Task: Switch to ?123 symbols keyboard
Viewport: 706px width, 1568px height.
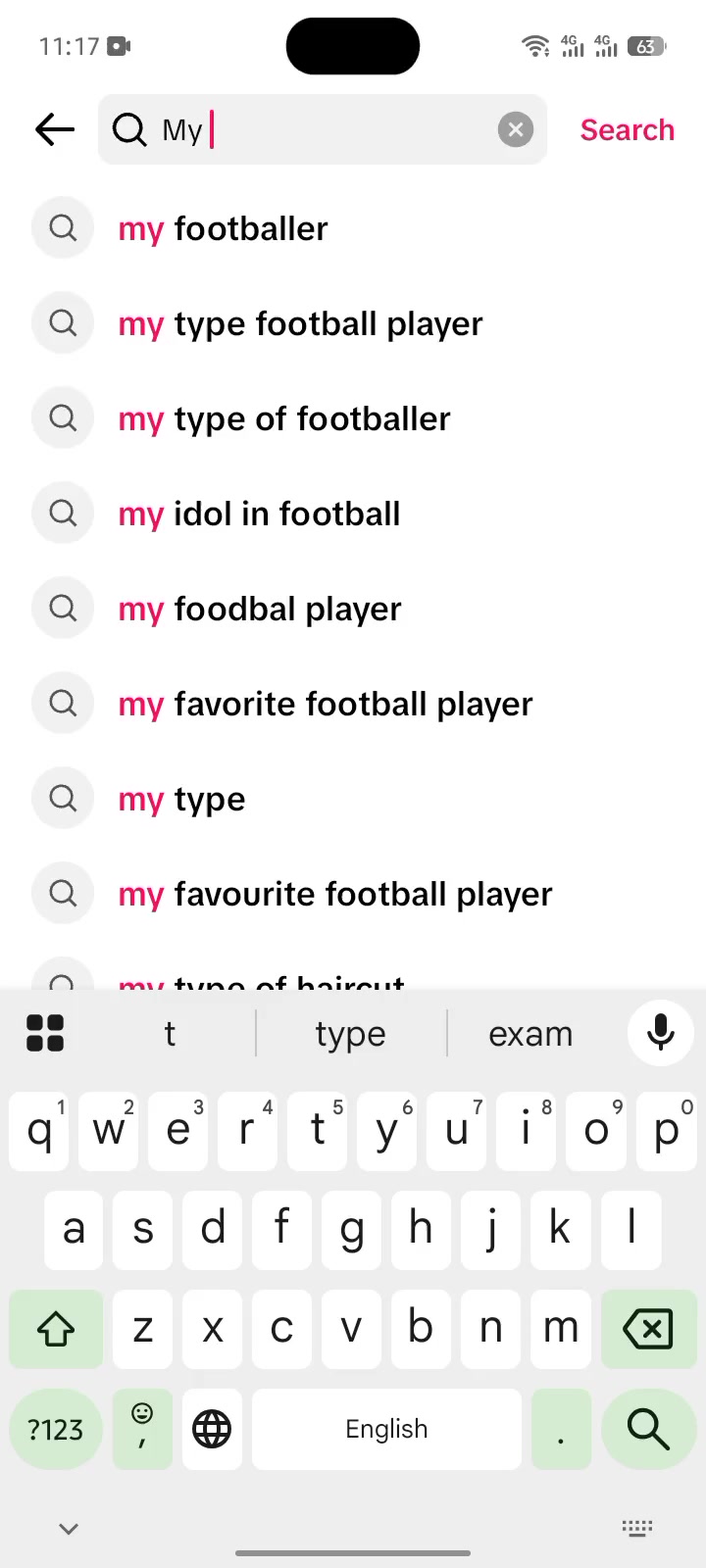Action: (x=56, y=1429)
